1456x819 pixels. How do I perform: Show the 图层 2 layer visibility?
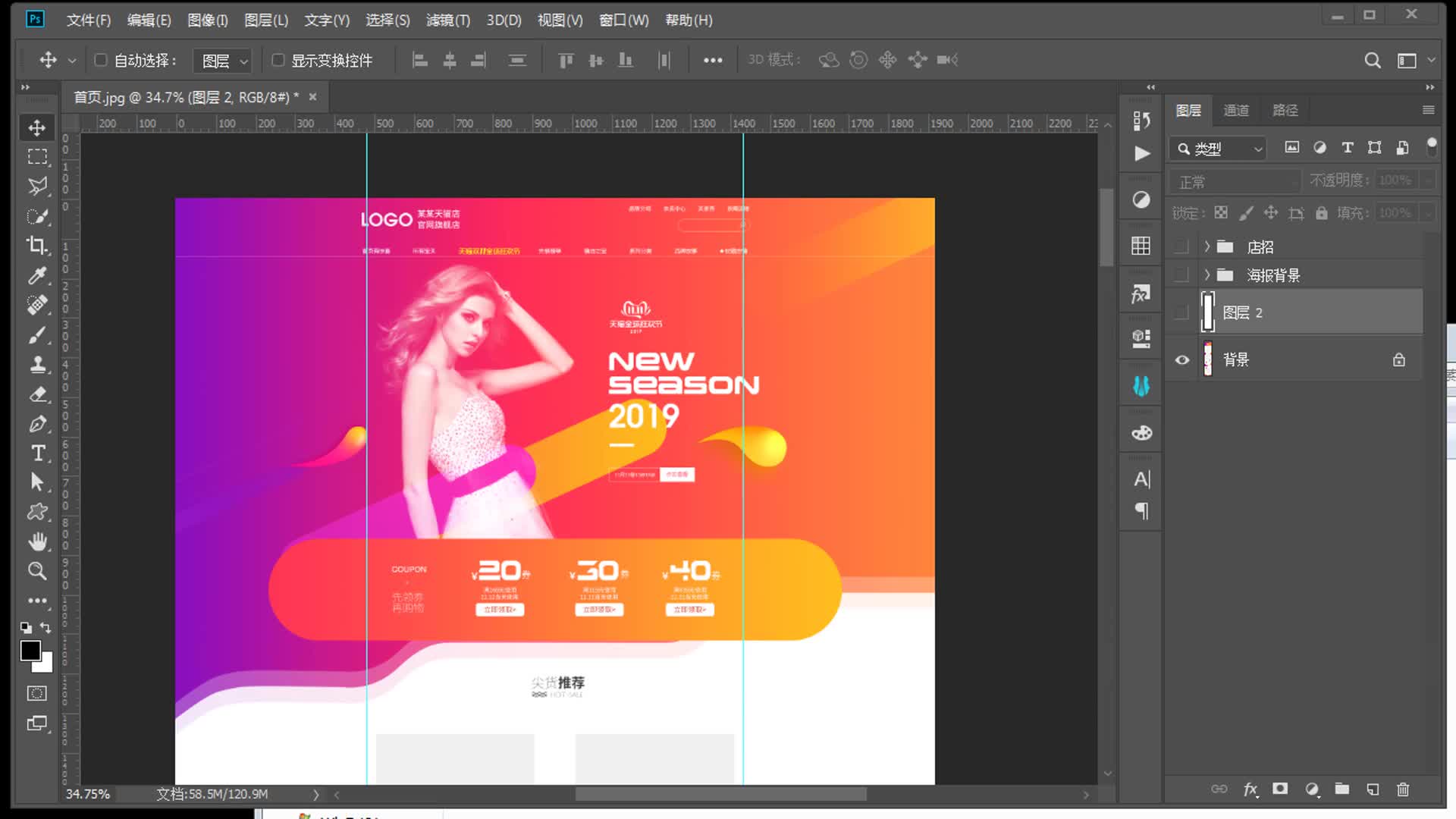tap(1181, 312)
